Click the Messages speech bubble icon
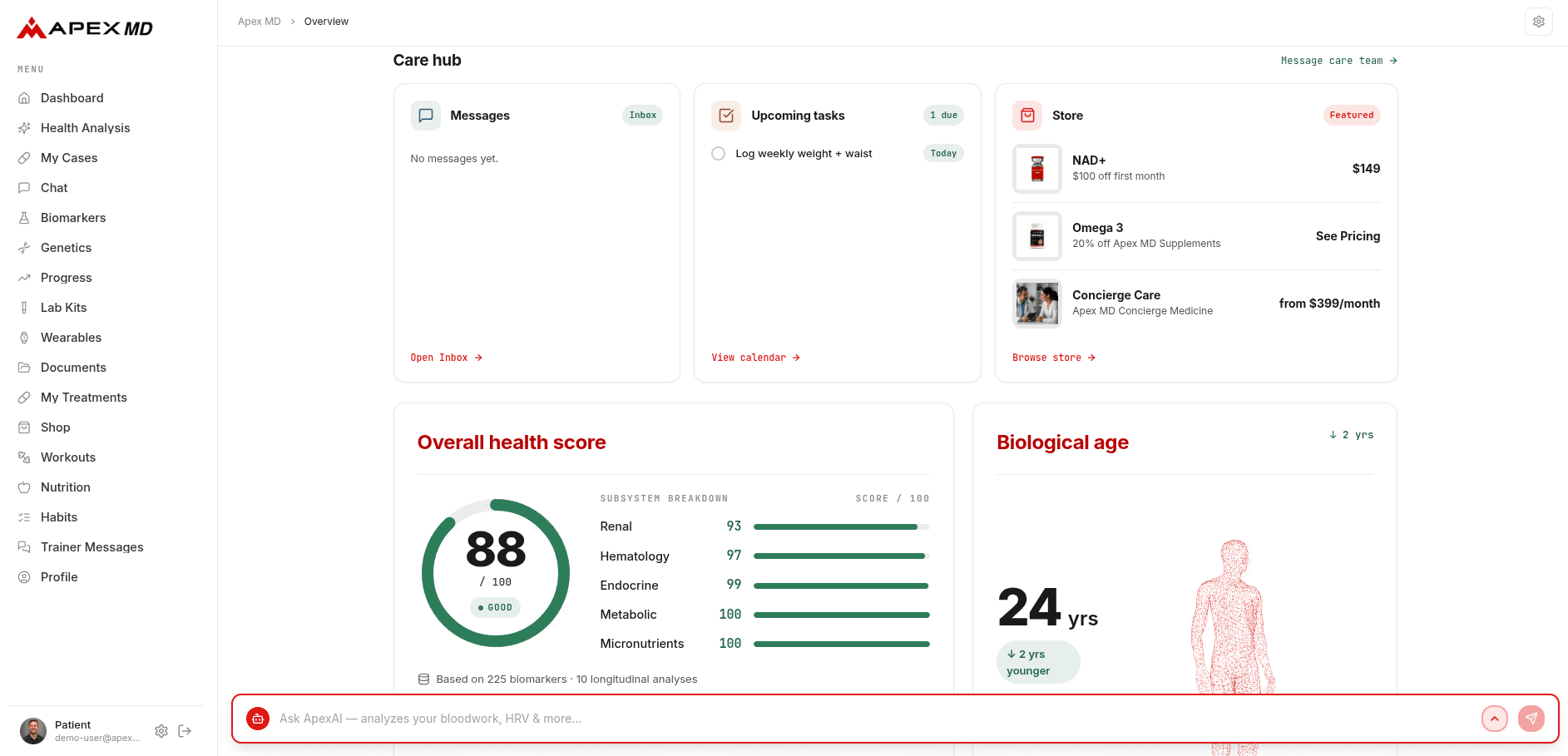 click(426, 116)
